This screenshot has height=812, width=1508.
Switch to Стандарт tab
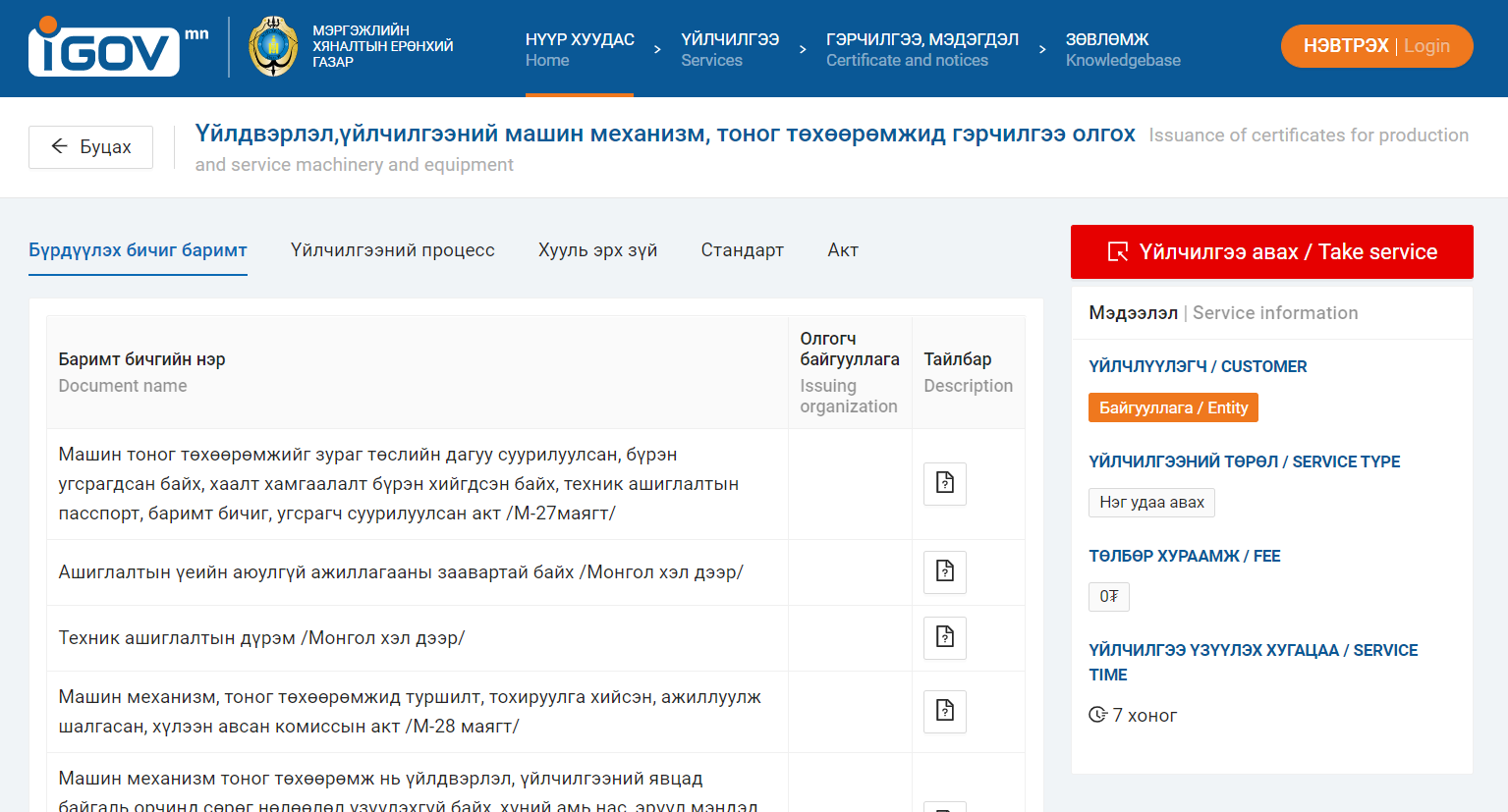(742, 250)
